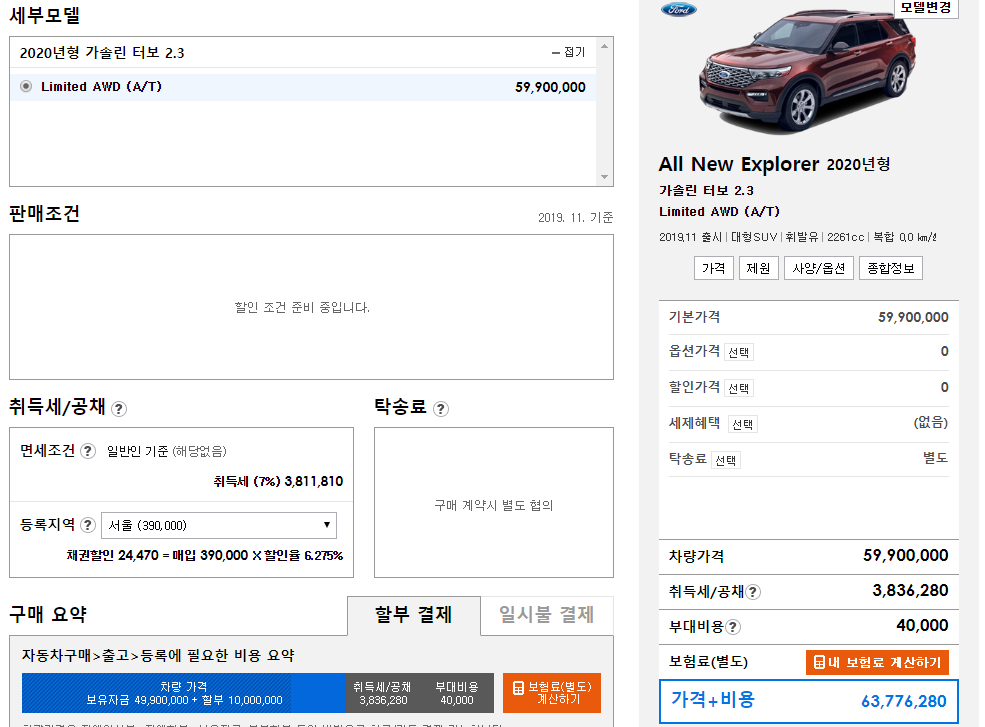Click 구매 계약시 별도 협의 text
The width and height of the screenshot is (985, 727).
tap(494, 505)
